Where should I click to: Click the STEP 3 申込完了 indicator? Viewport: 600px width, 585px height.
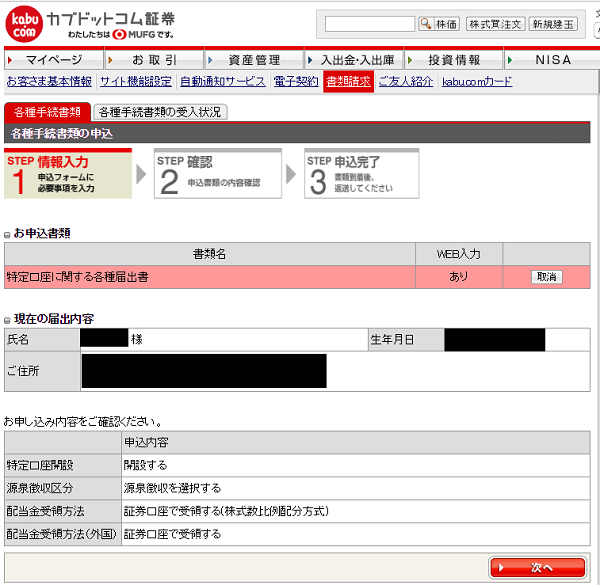tap(362, 174)
